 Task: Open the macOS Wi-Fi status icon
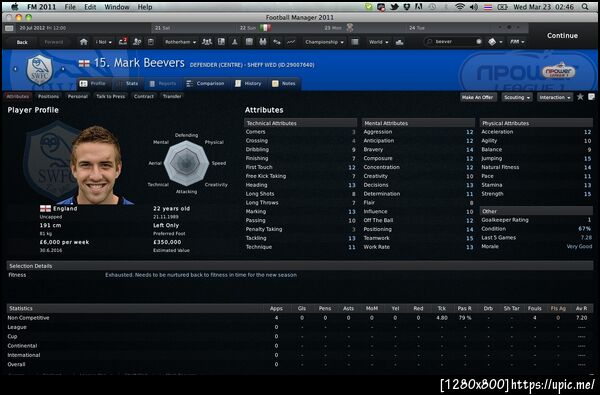point(460,7)
